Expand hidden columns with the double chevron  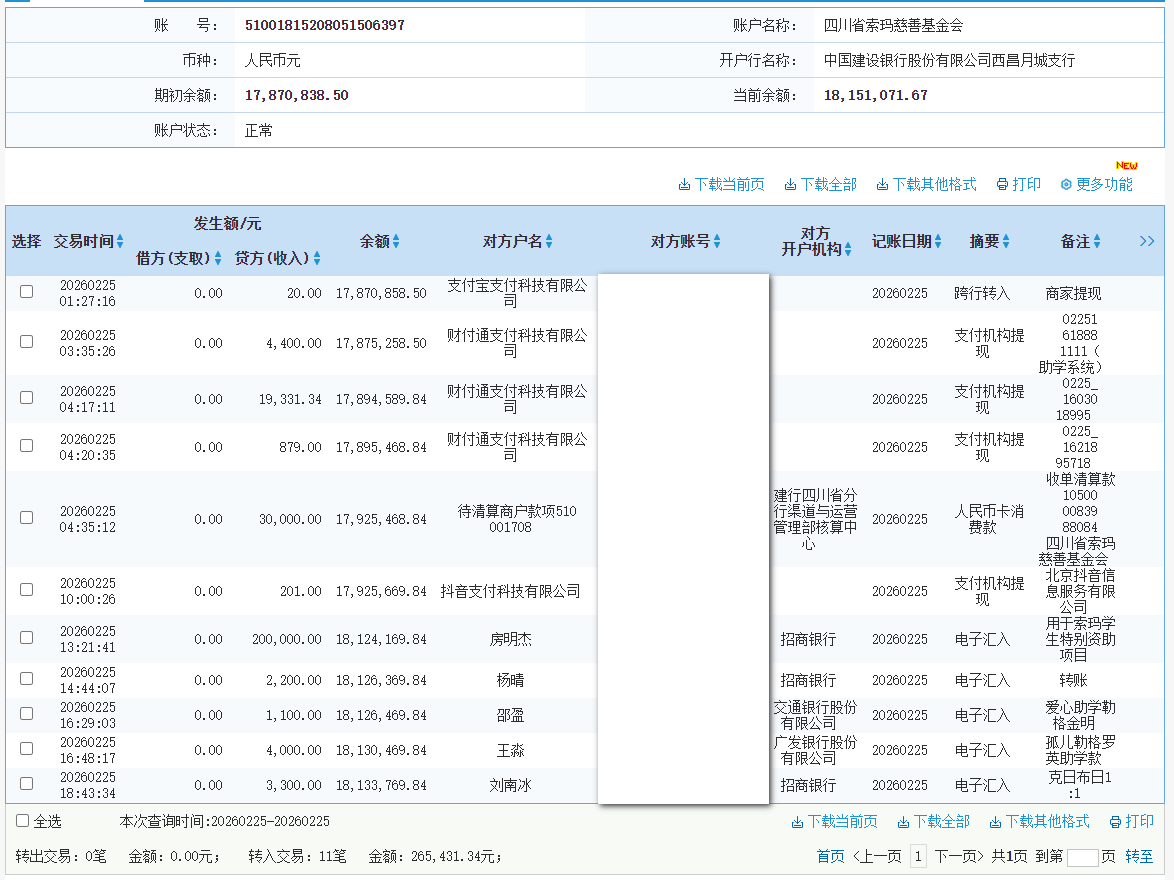pos(1147,240)
